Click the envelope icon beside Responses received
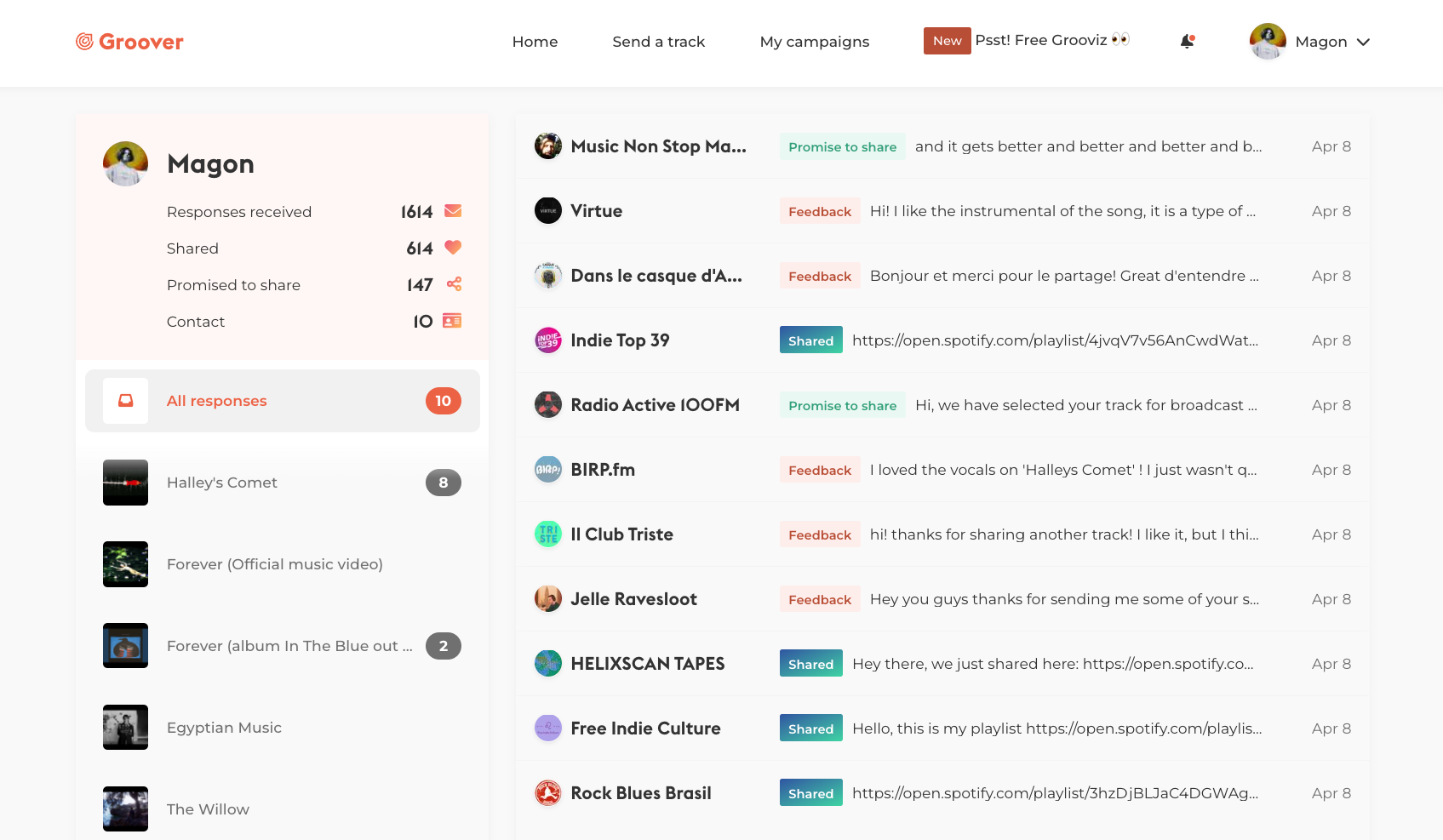 click(453, 211)
